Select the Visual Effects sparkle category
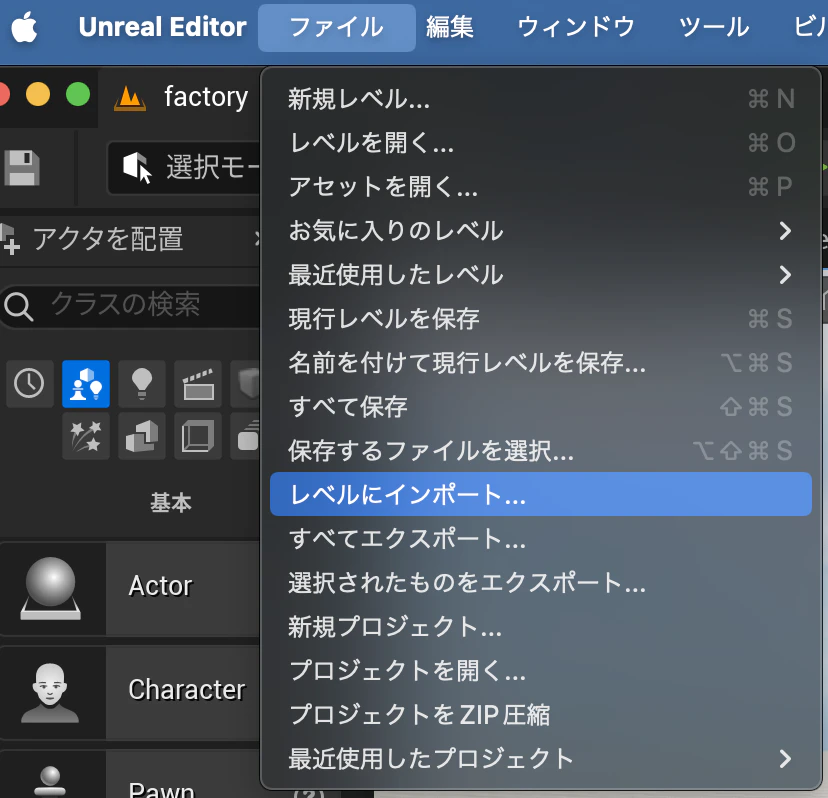This screenshot has height=798, width=828. coord(86,436)
